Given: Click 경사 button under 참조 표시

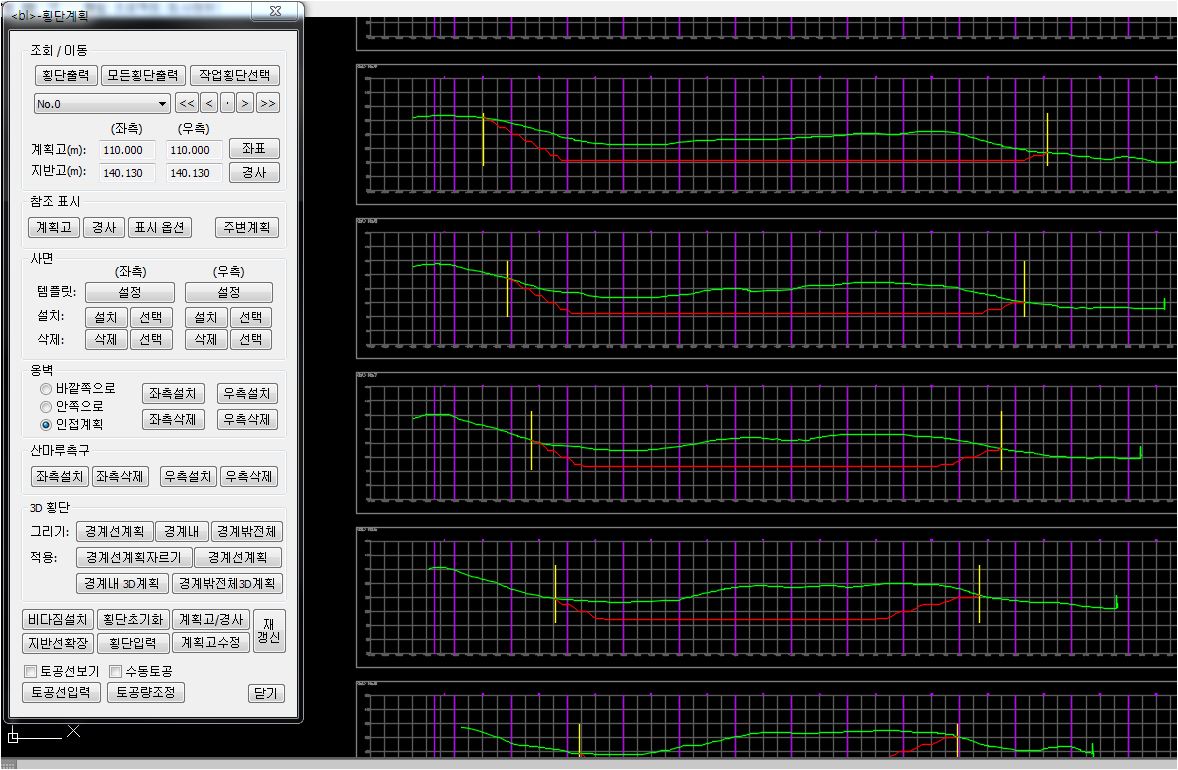Looking at the screenshot, I should pos(104,227).
